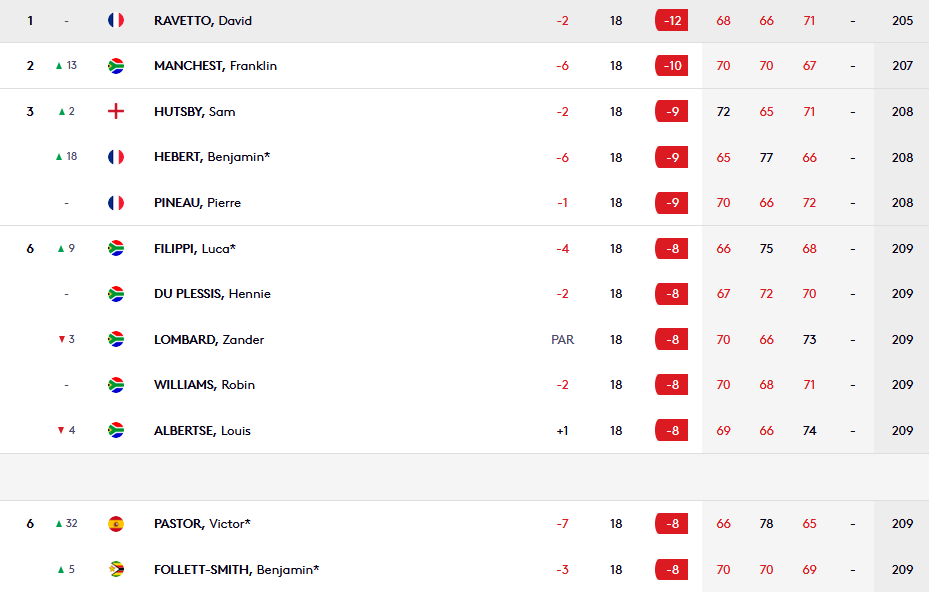Screen dimensions: 929x592
Task: Click the red down arrow in ALBERTSE's row
Action: click(61, 430)
